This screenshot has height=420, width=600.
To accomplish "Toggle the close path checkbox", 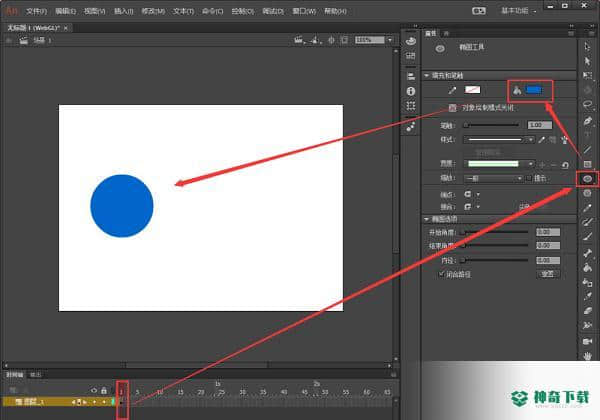I will pyautogui.click(x=442, y=274).
